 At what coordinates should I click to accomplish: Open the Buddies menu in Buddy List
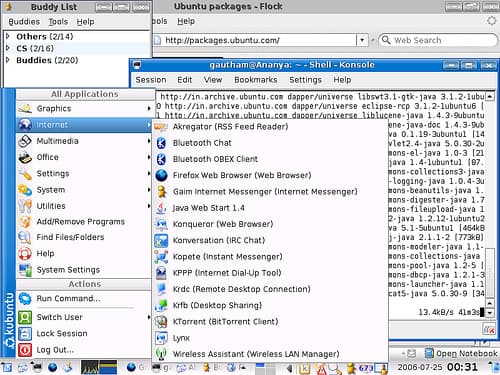pyautogui.click(x=24, y=22)
